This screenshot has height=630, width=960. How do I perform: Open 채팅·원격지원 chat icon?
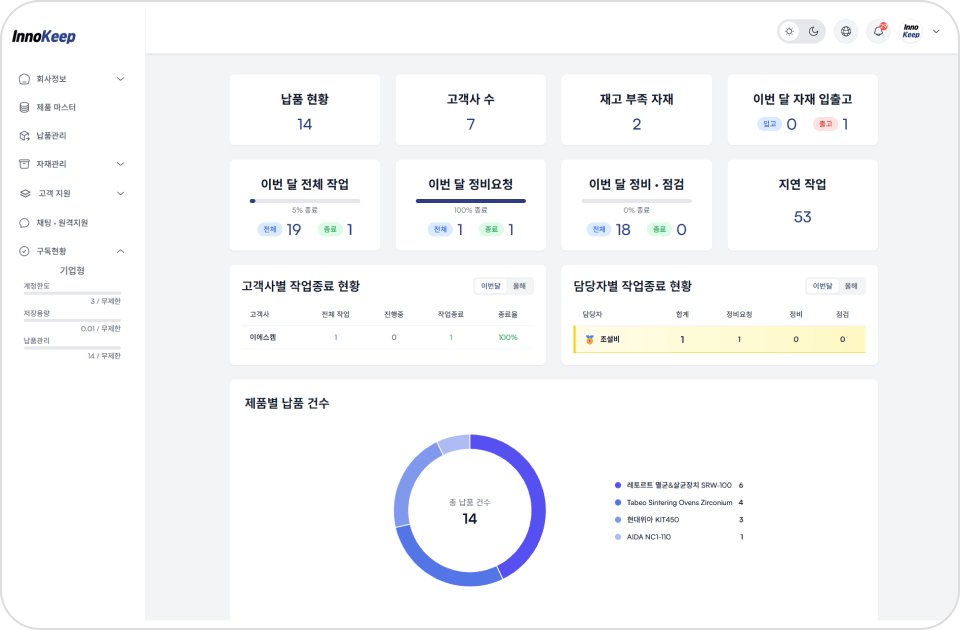point(23,221)
